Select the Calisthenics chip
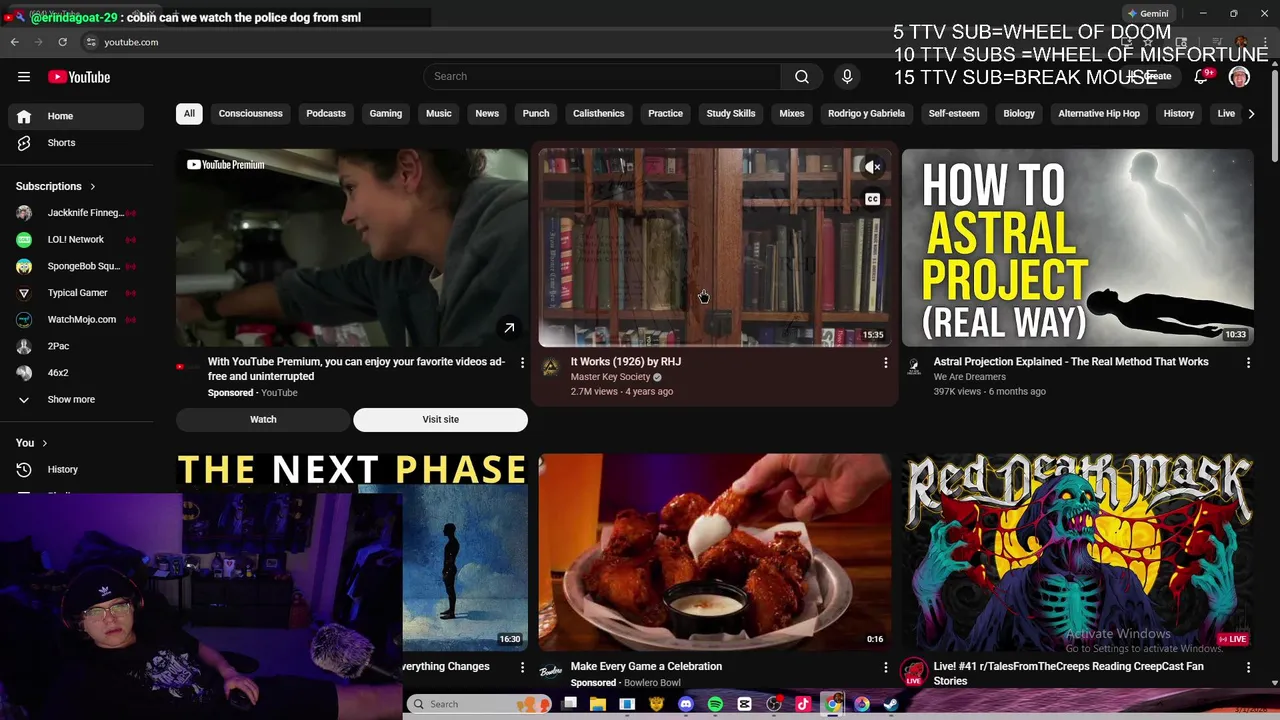Viewport: 1280px width, 720px height. click(x=599, y=114)
